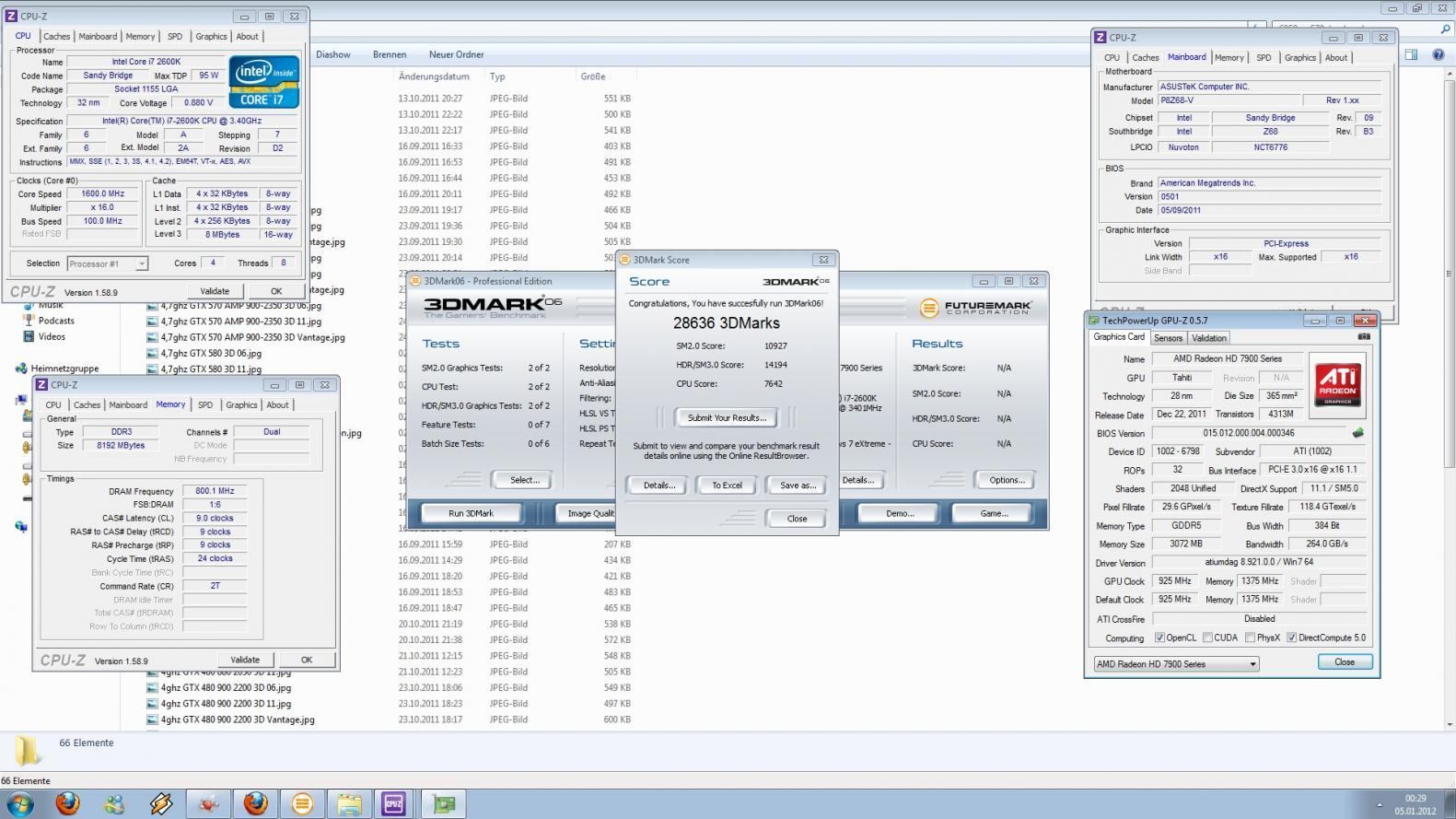Select the 4,7ghz GTX 580 3D 06.jpg file
The height and width of the screenshot is (819, 1456).
pos(211,353)
